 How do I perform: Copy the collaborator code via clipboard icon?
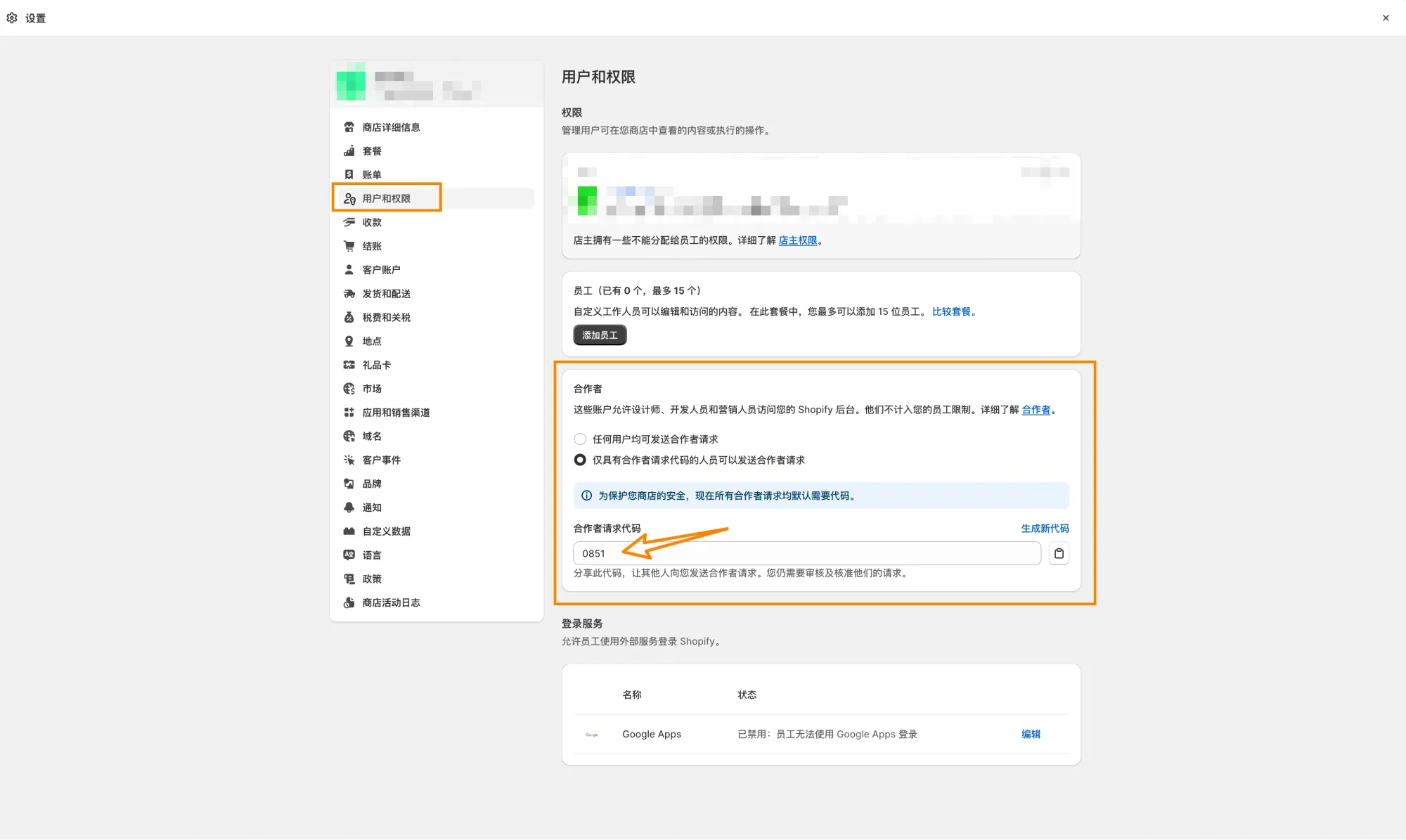point(1059,553)
